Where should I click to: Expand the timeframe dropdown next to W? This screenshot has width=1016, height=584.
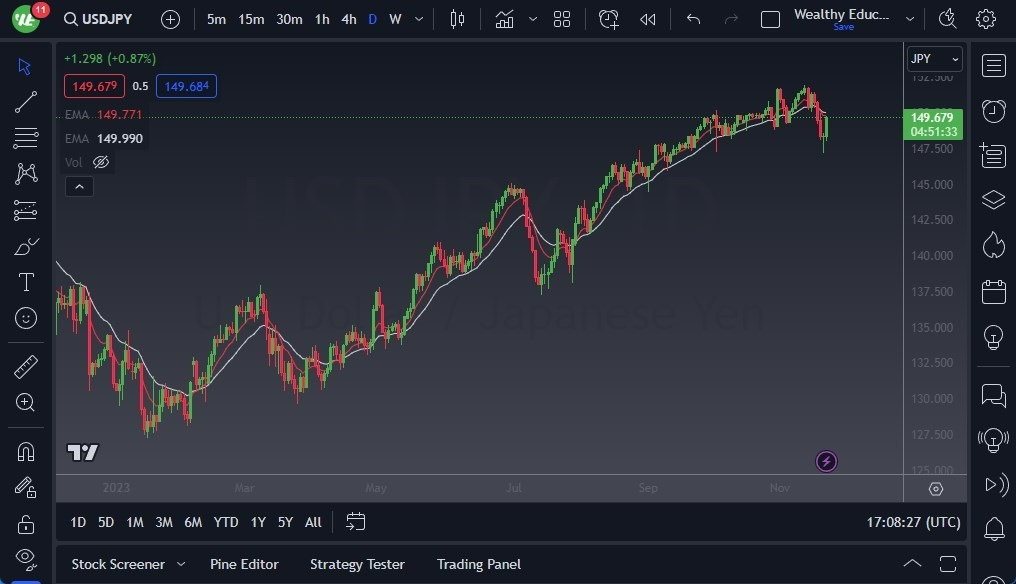418,19
